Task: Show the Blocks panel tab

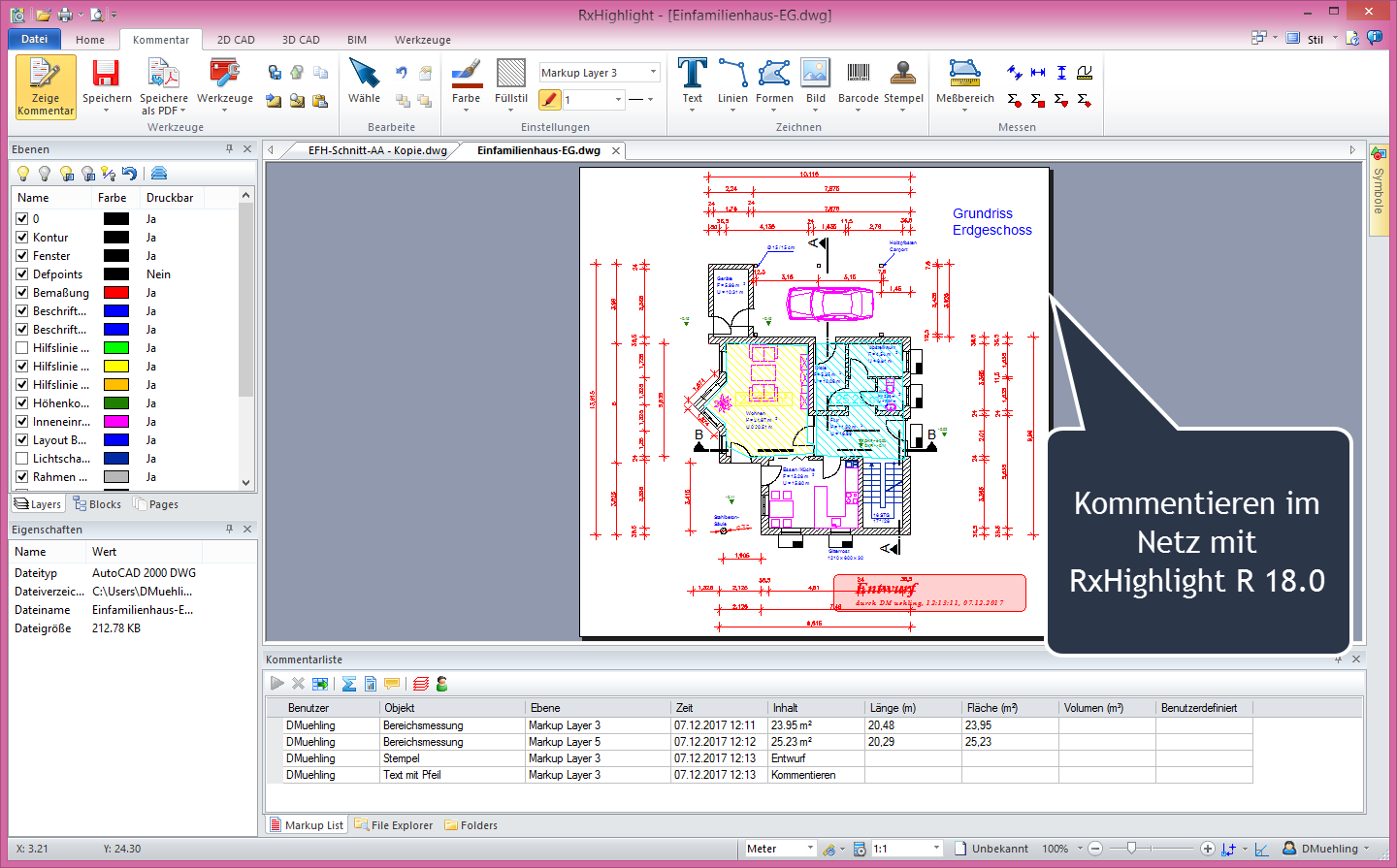Action: coord(98,504)
